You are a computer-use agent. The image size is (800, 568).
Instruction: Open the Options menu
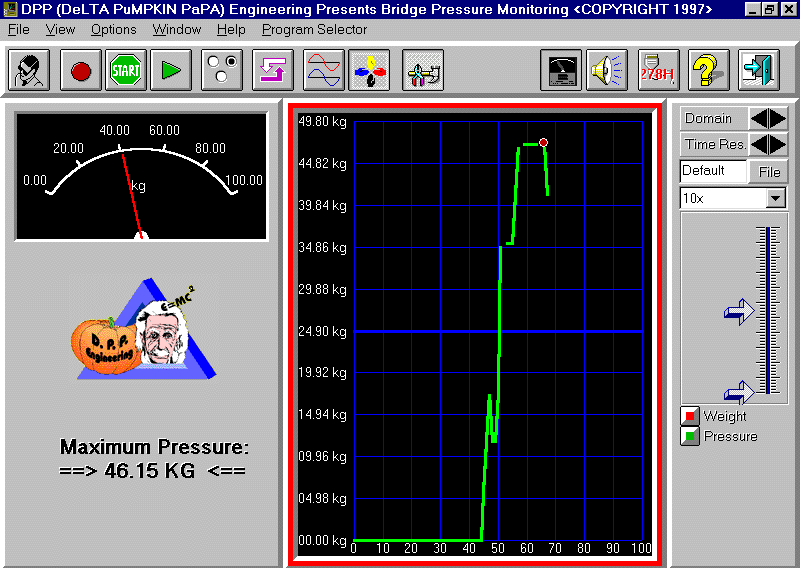[114, 30]
